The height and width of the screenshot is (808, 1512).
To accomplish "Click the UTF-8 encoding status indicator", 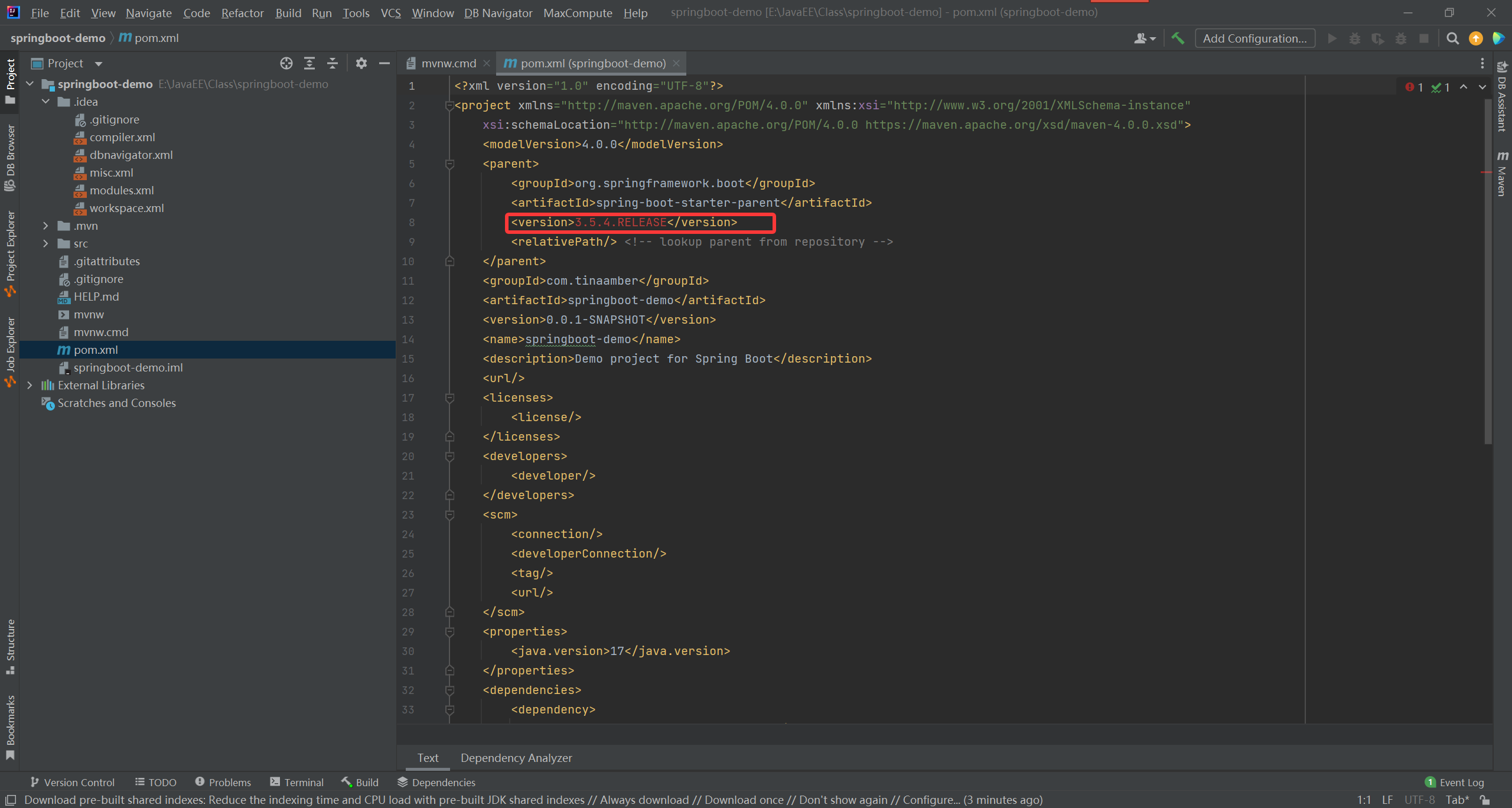I will pos(1419,800).
